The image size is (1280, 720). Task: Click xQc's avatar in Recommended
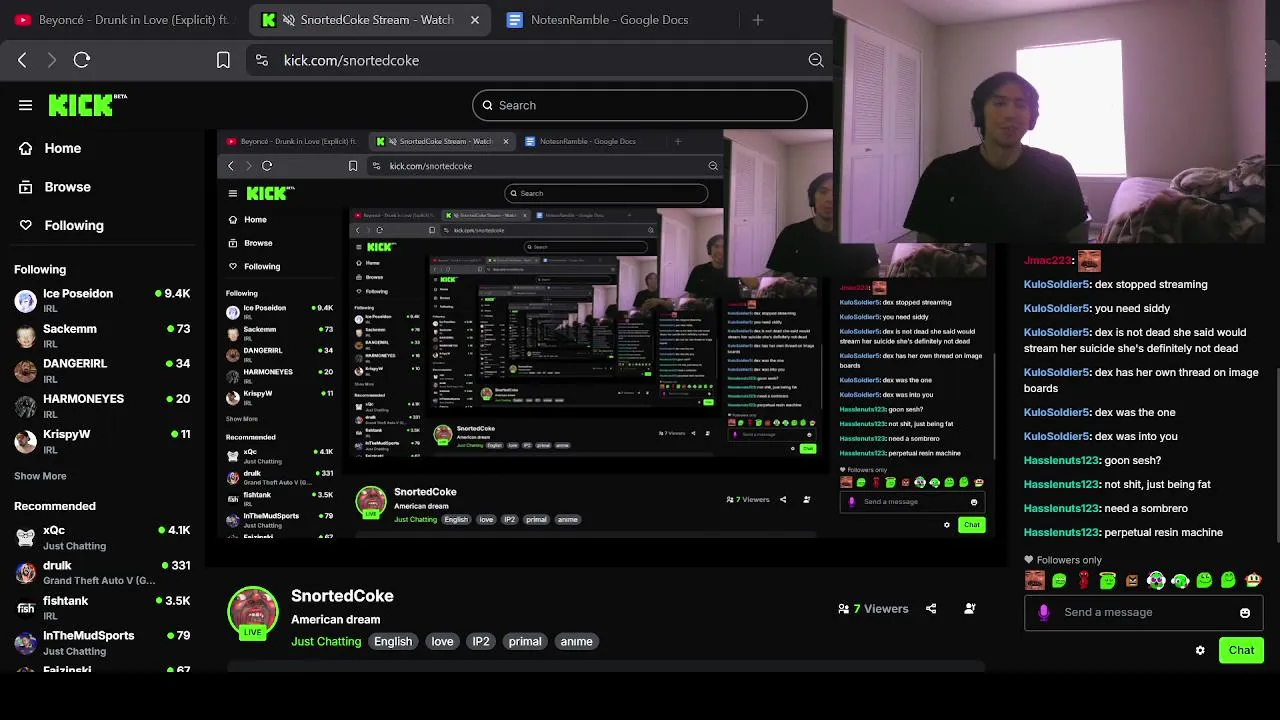tap(26, 537)
